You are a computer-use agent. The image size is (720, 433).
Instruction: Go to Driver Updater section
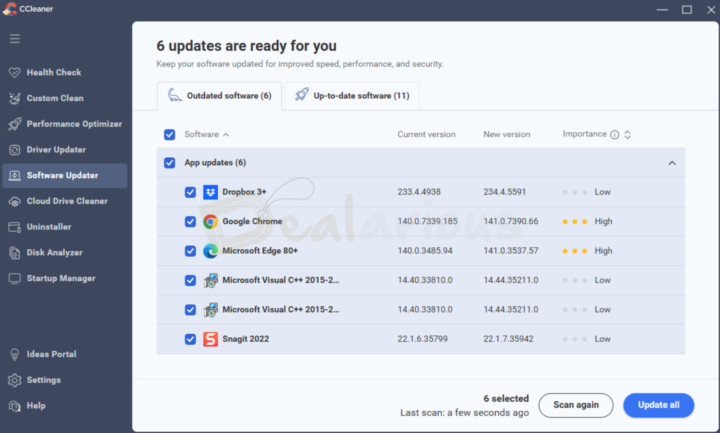click(x=56, y=150)
